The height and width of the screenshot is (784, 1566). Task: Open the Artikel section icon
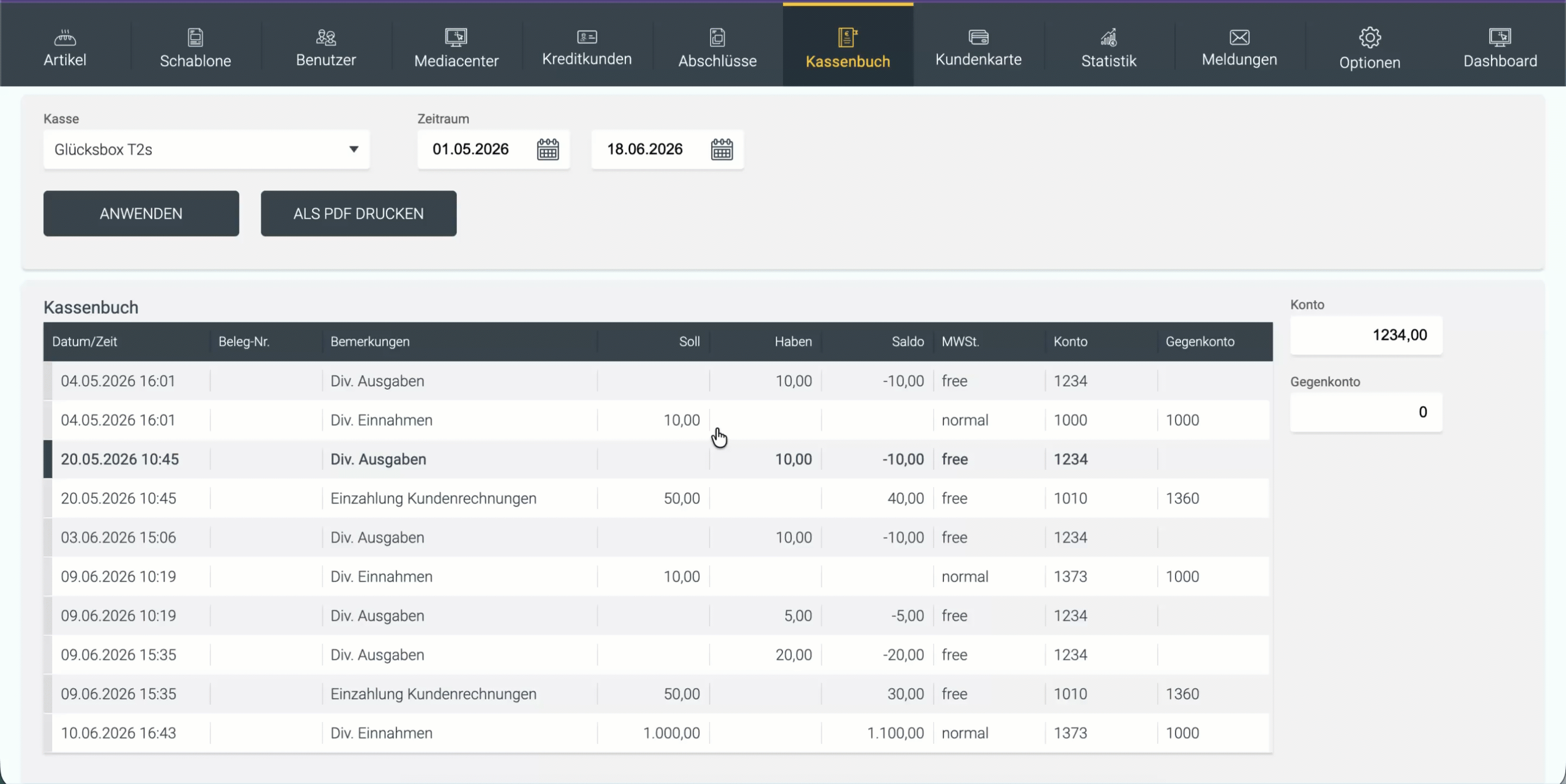click(65, 38)
